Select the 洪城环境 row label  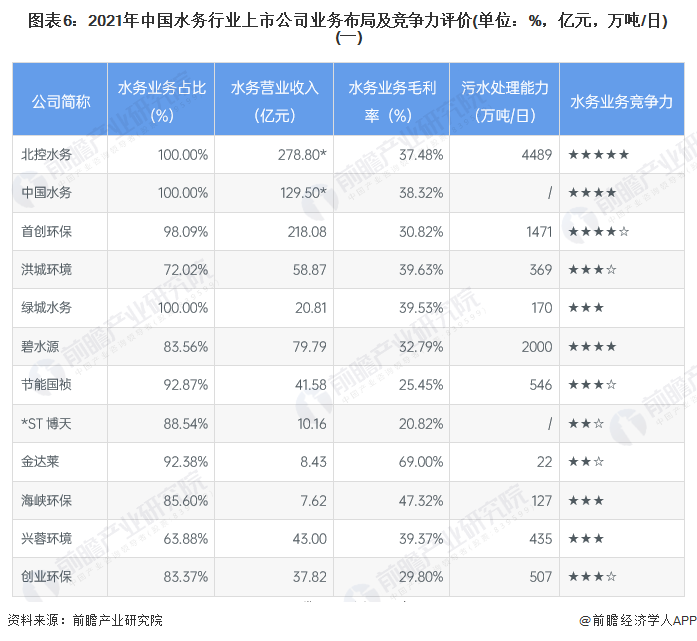(47, 270)
